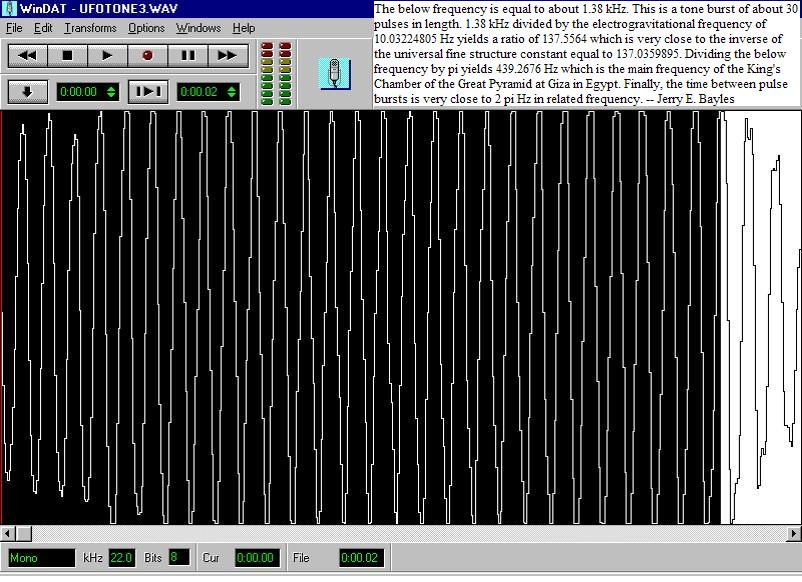
Task: Adjust the 0:00.00 start time stepper
Action: click(111, 92)
